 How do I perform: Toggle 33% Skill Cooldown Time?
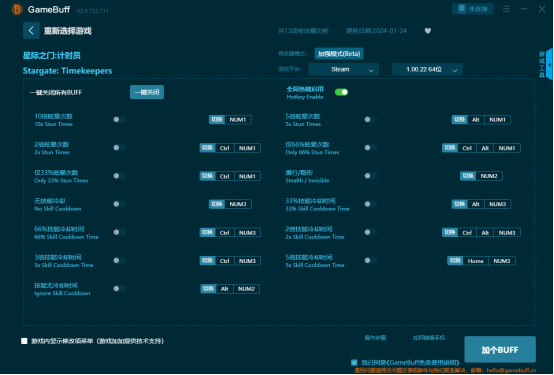(371, 204)
